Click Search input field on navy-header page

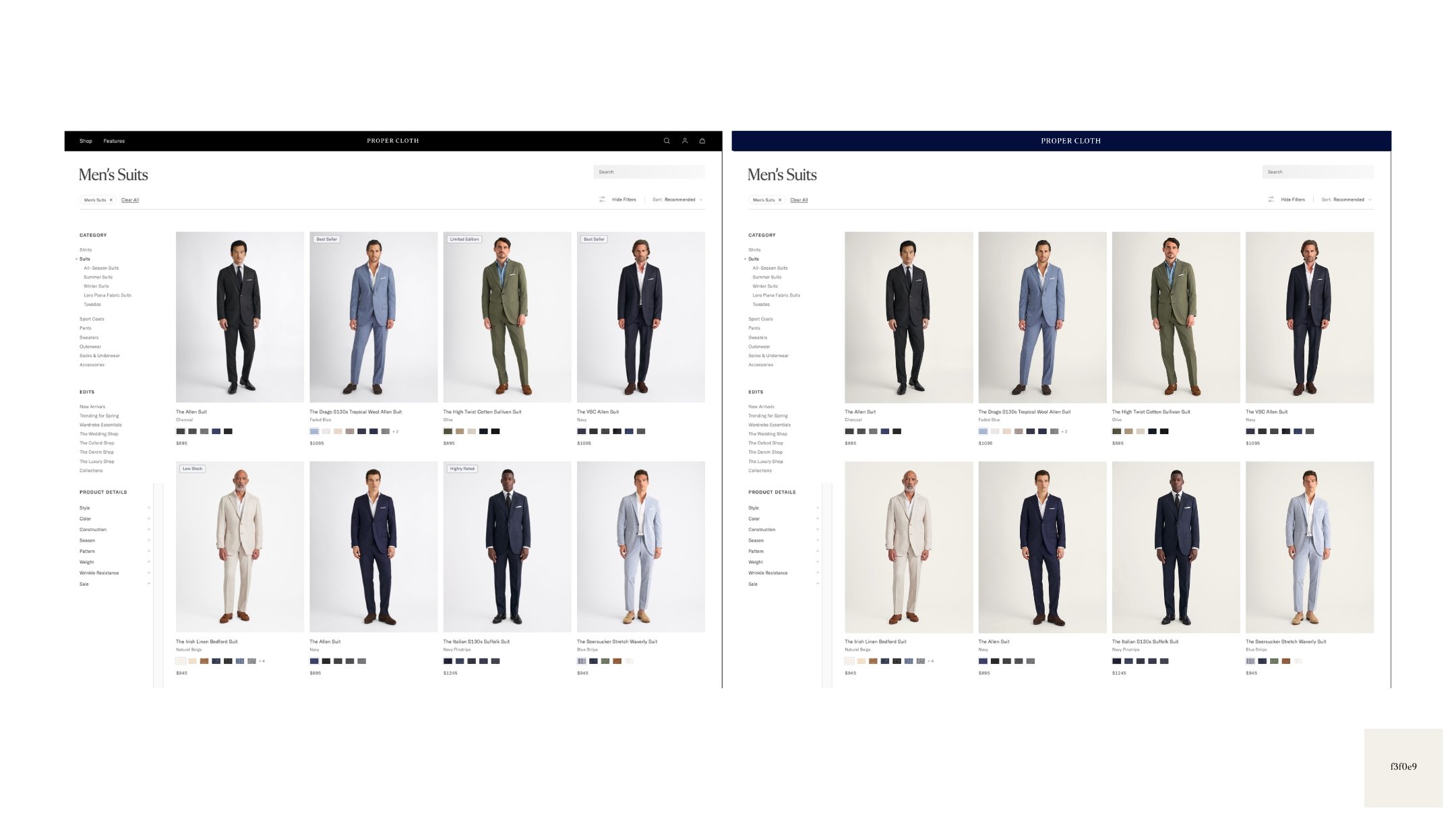click(x=1317, y=172)
